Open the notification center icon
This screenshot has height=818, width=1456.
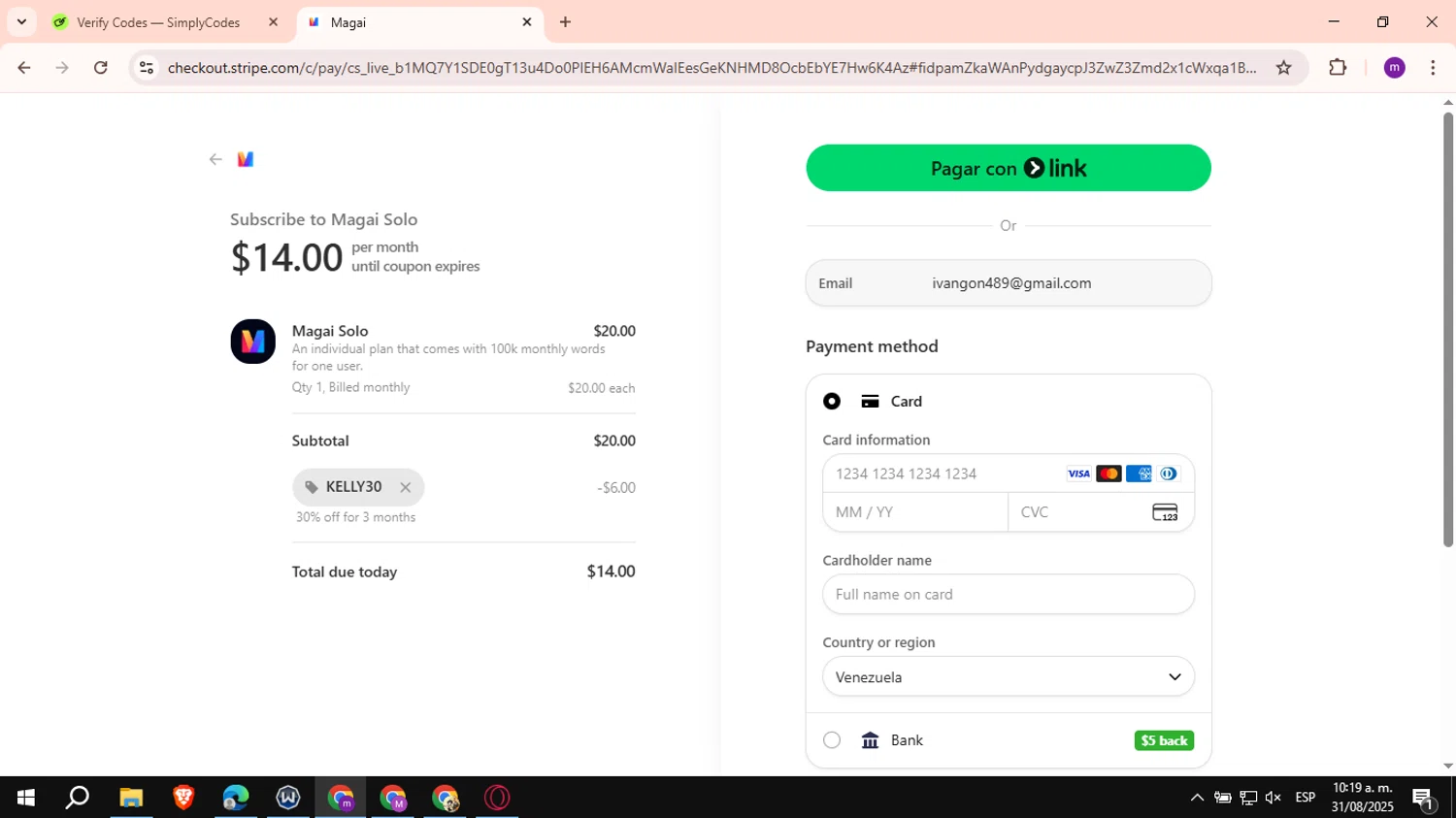[1424, 799]
